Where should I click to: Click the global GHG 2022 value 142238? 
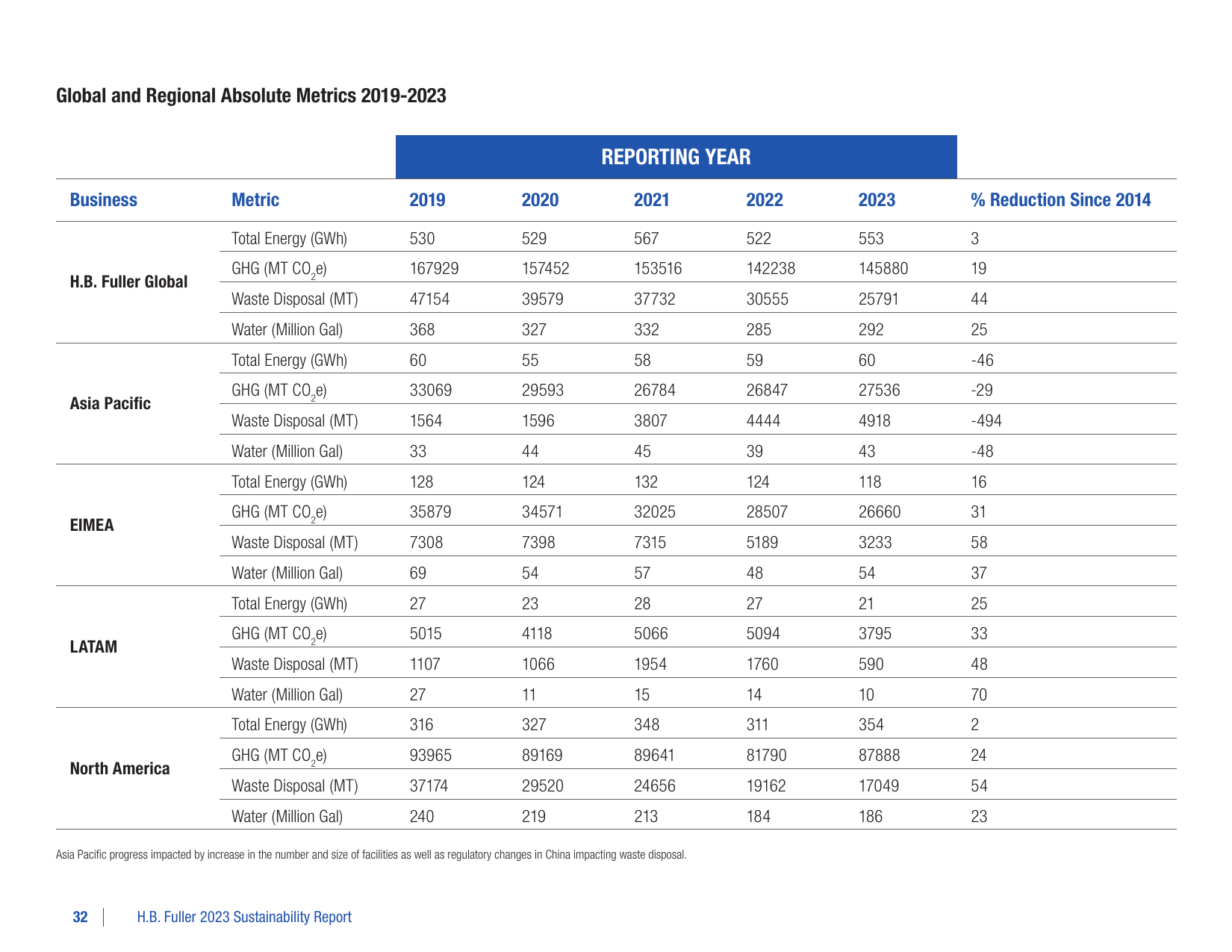click(771, 269)
